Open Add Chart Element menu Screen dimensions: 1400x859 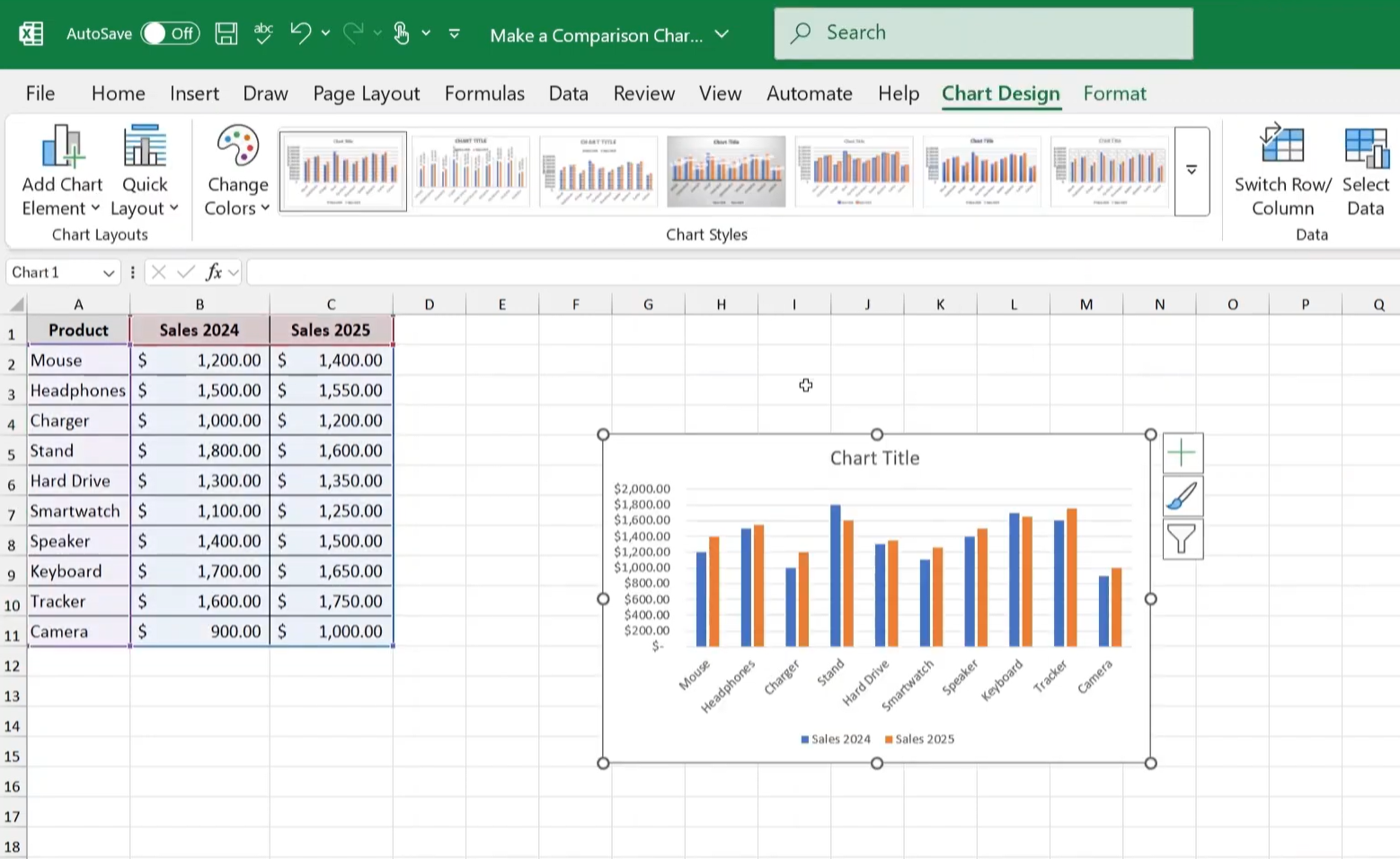click(62, 171)
